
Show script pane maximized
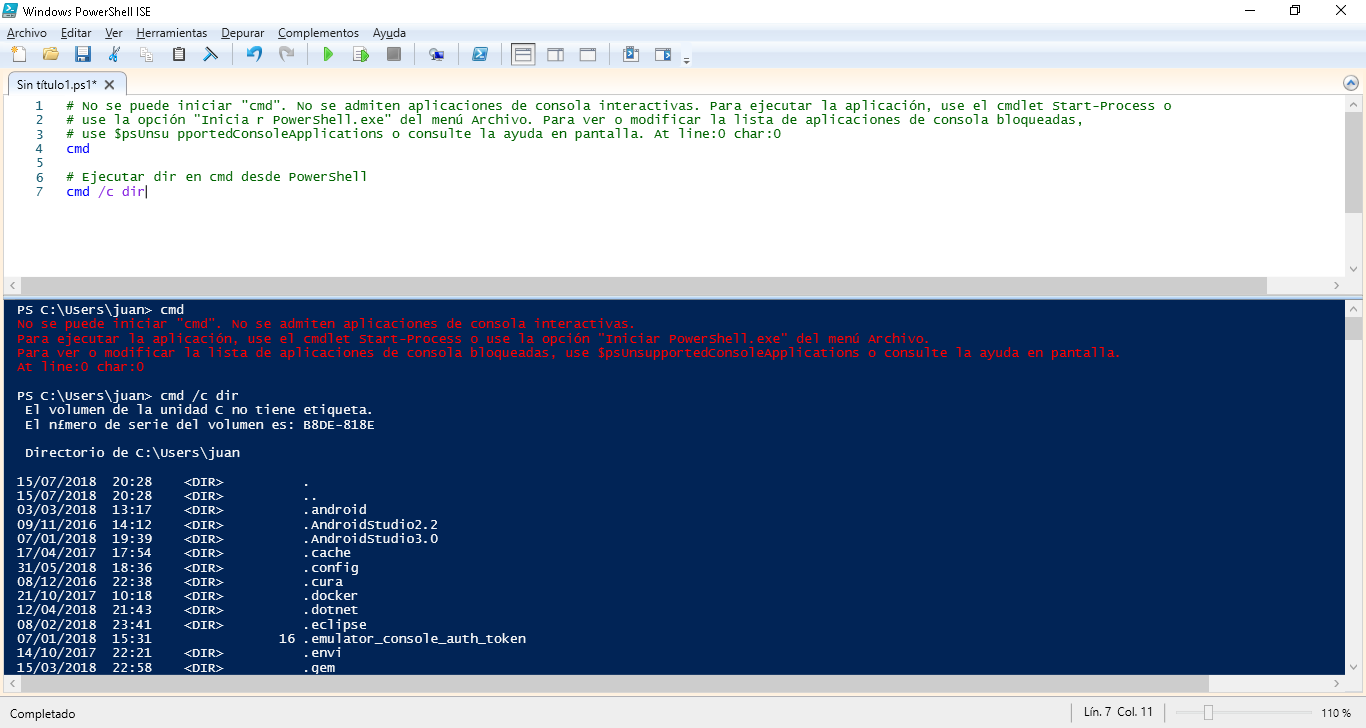(x=587, y=54)
